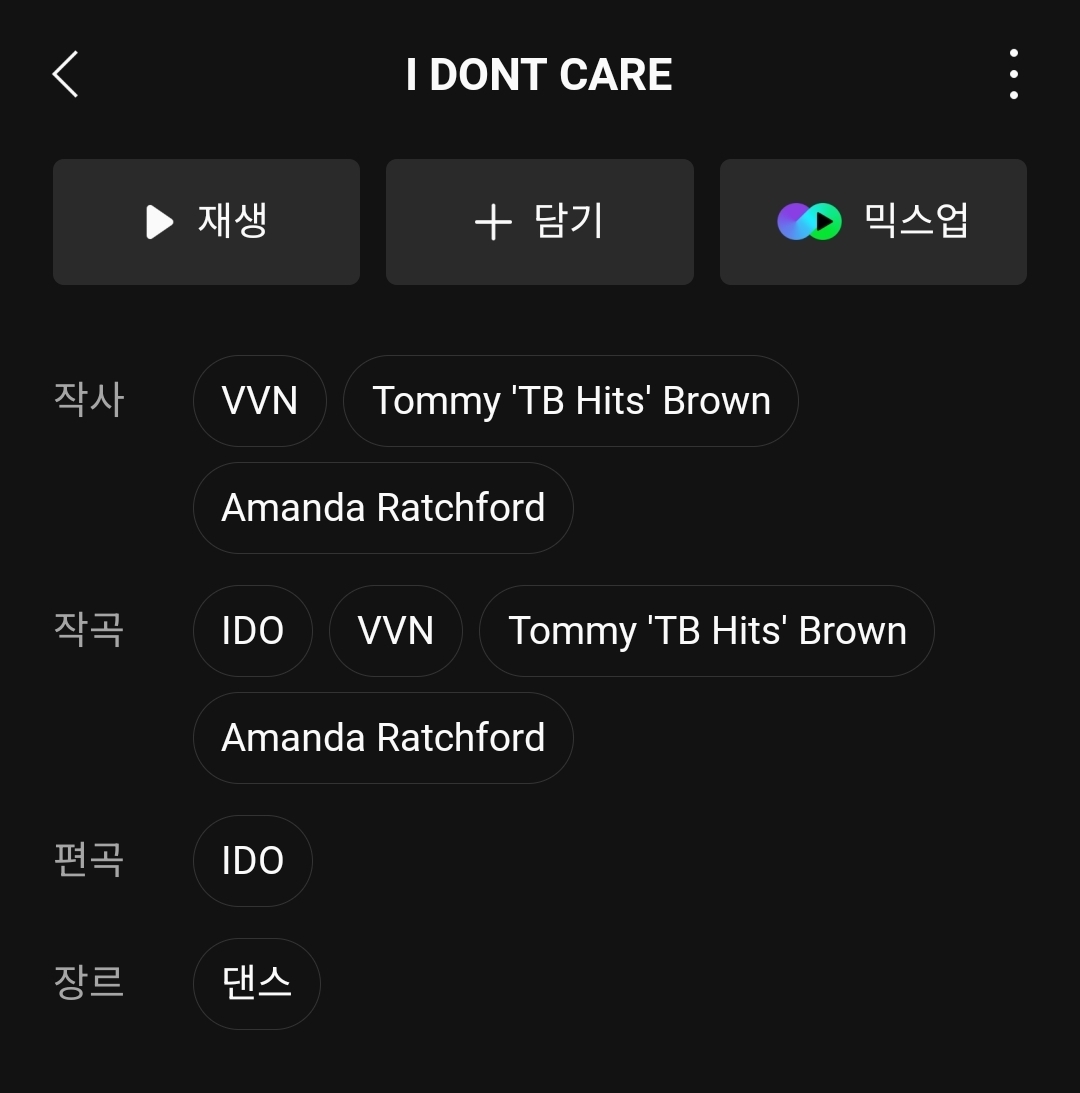The image size is (1080, 1093).
Task: Click the 작곡 section label
Action: (89, 630)
